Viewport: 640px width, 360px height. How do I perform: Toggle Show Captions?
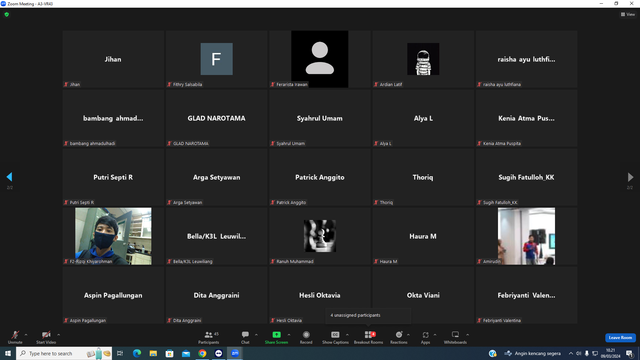tap(335, 337)
